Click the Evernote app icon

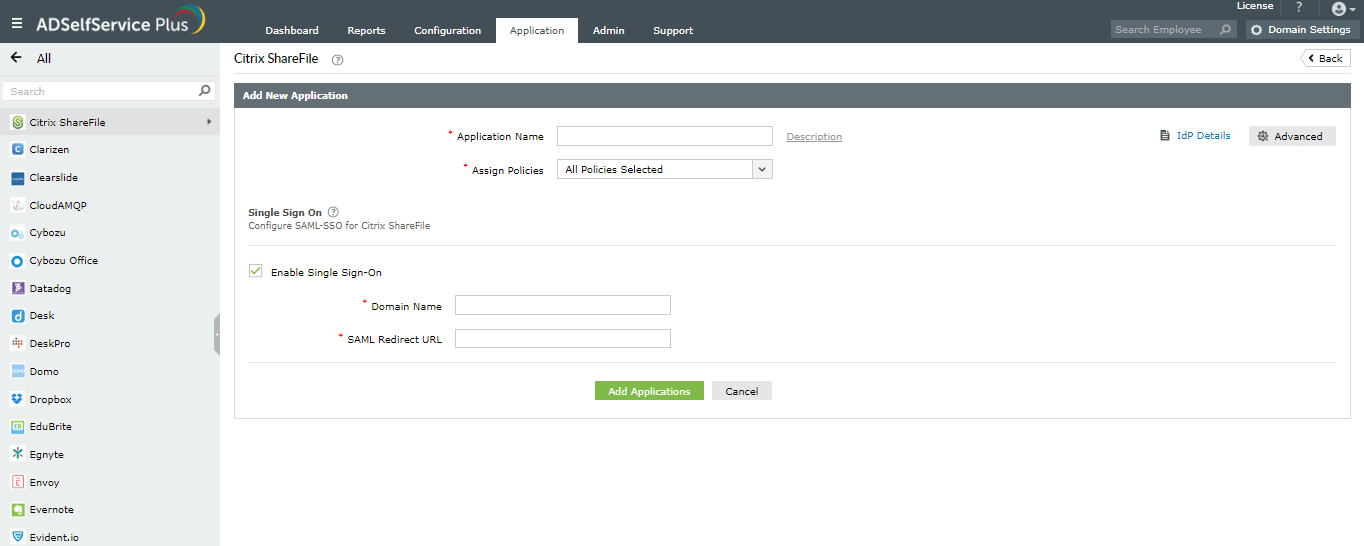pyautogui.click(x=18, y=510)
